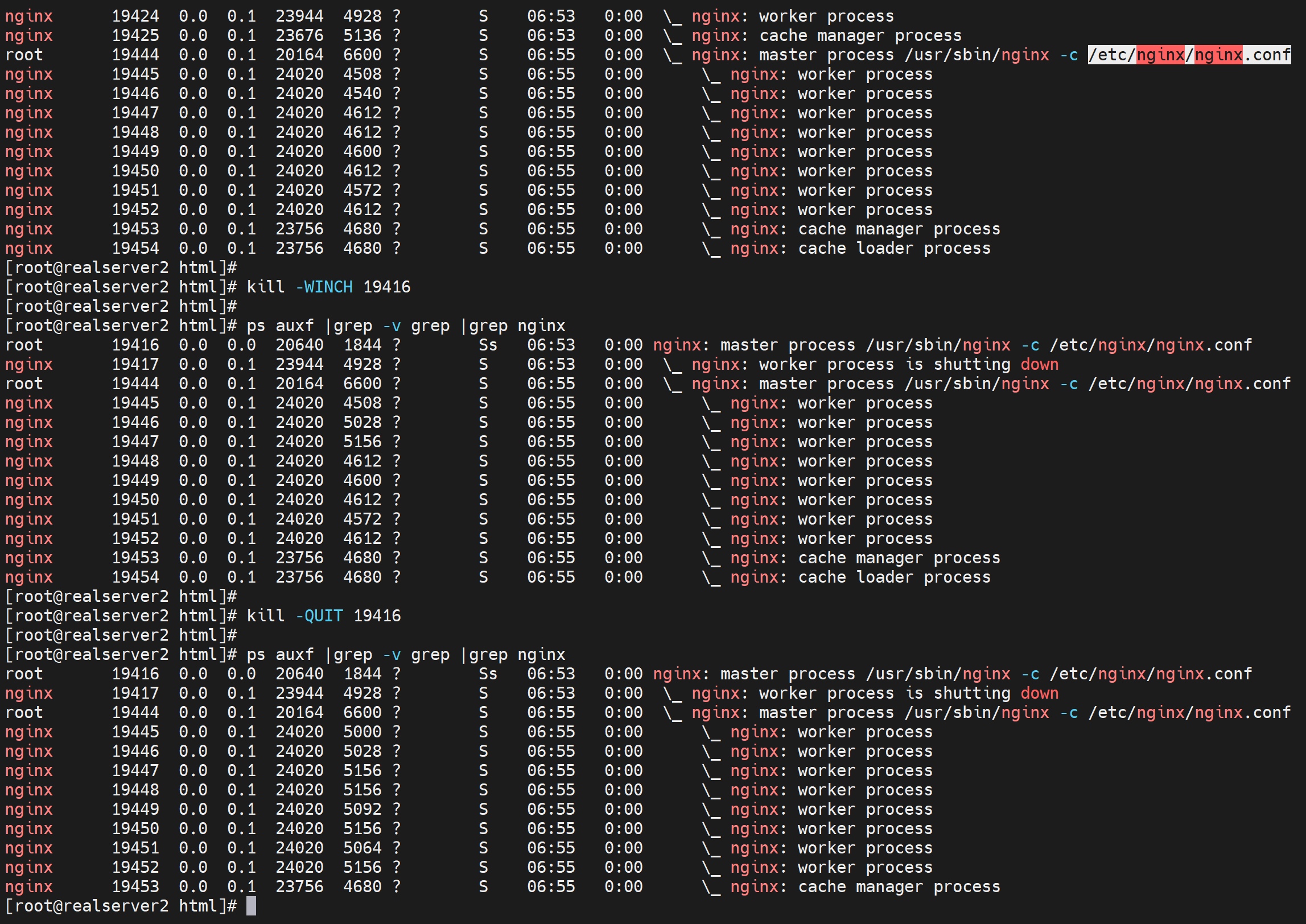This screenshot has width=1306, height=924.
Task: Click the second 'ps auxf' command line
Action: click(406, 654)
